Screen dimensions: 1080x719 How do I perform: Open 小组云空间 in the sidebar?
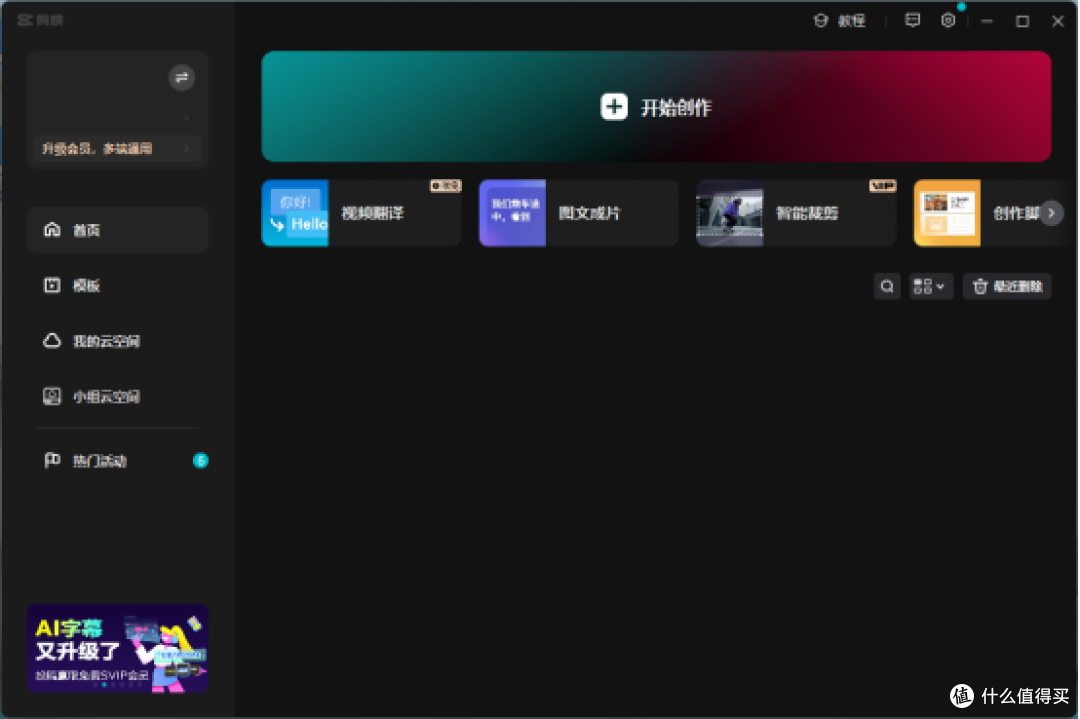pyautogui.click(x=118, y=397)
